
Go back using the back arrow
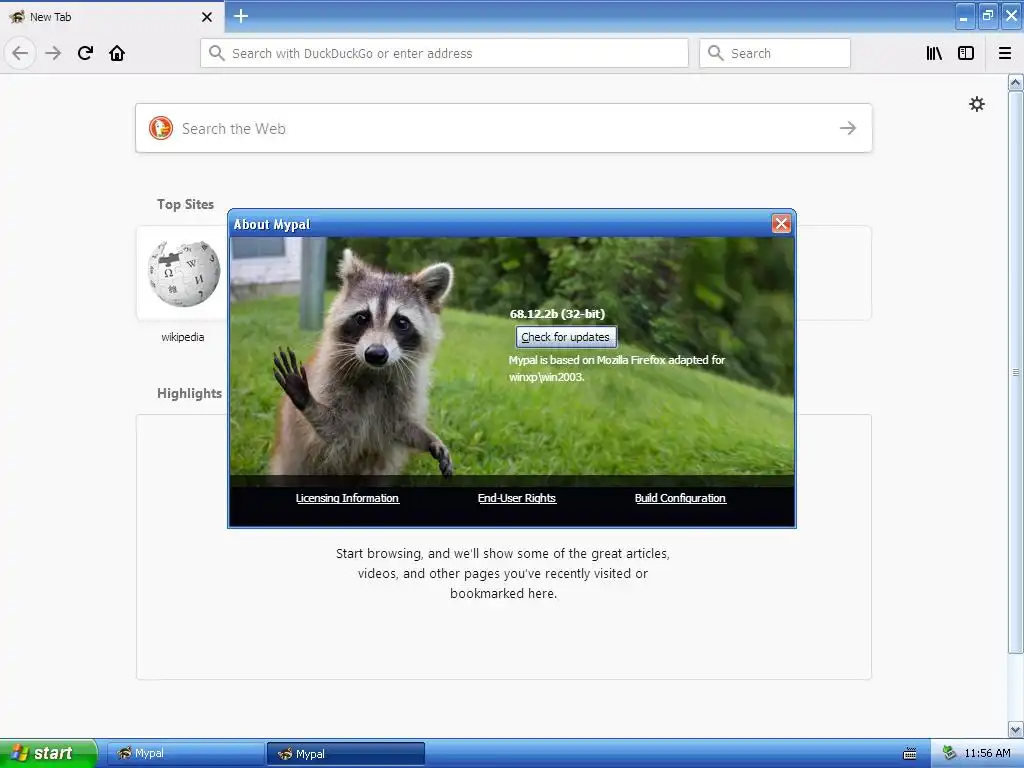[20, 53]
